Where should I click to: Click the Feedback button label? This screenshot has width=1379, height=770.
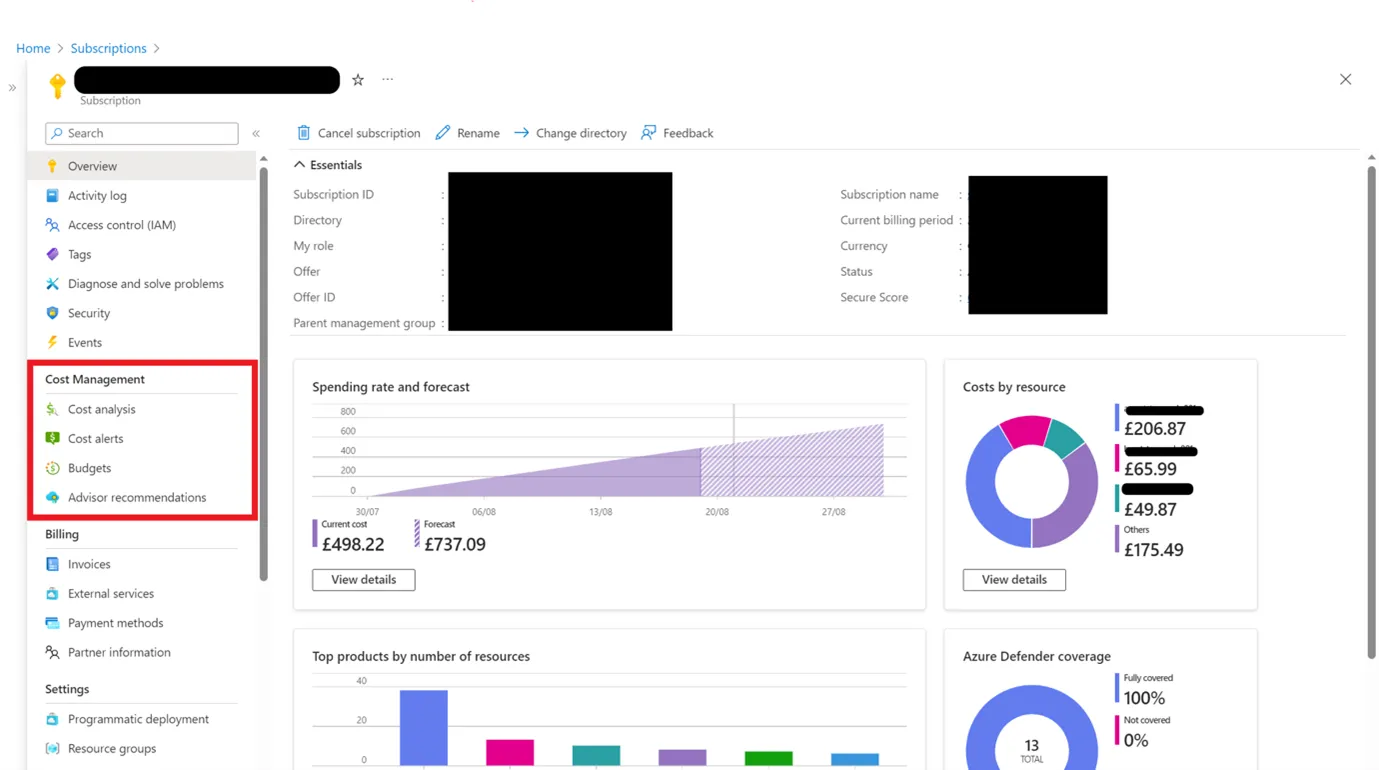pos(688,133)
